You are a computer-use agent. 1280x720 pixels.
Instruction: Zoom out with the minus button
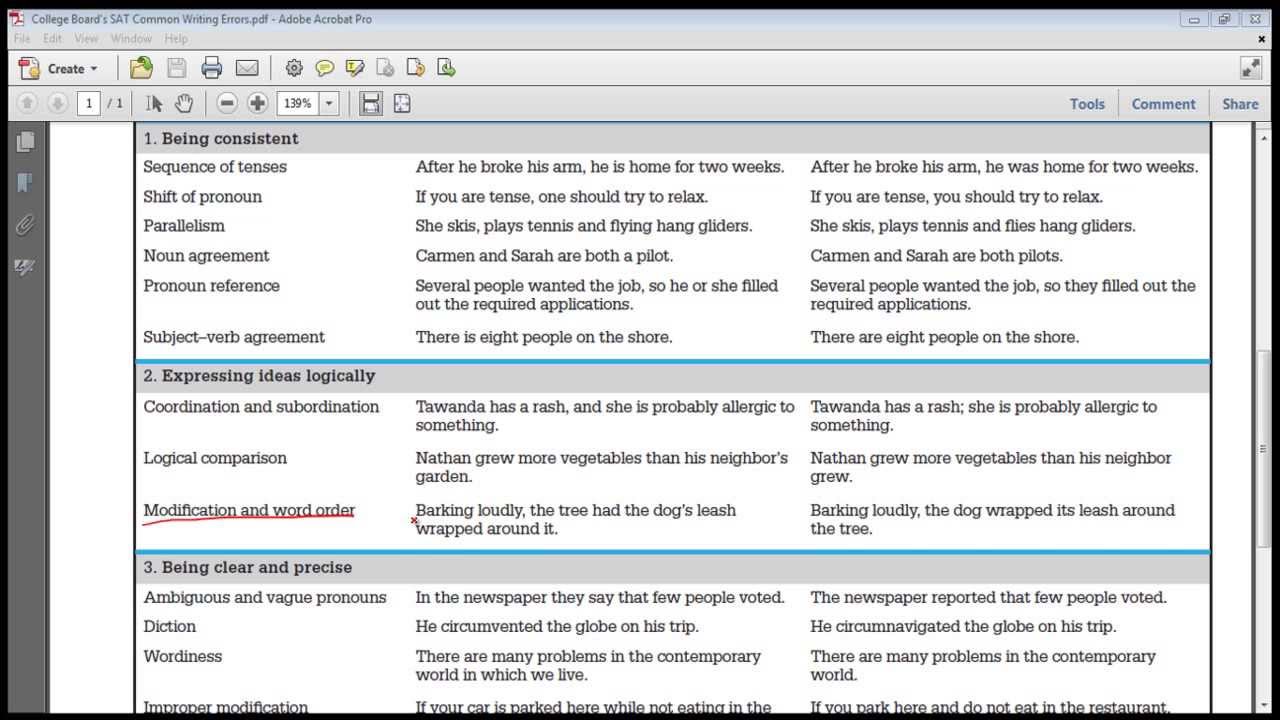(x=227, y=103)
